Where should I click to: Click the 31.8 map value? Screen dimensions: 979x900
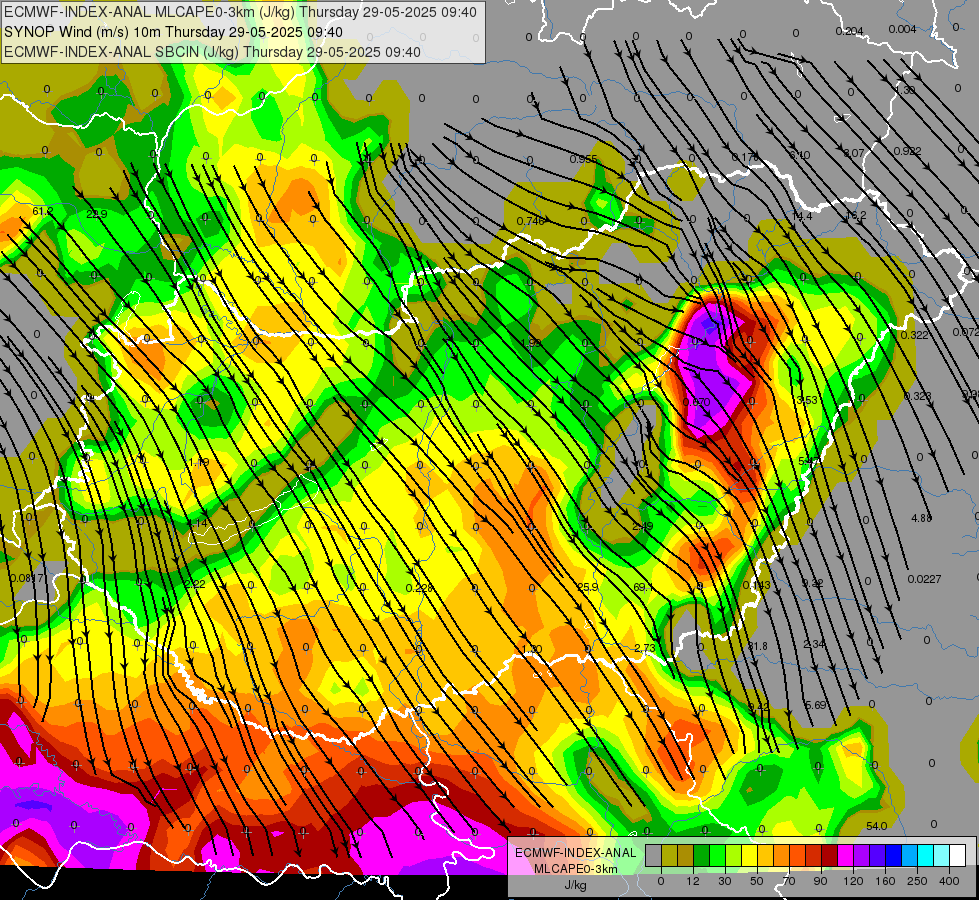757,646
